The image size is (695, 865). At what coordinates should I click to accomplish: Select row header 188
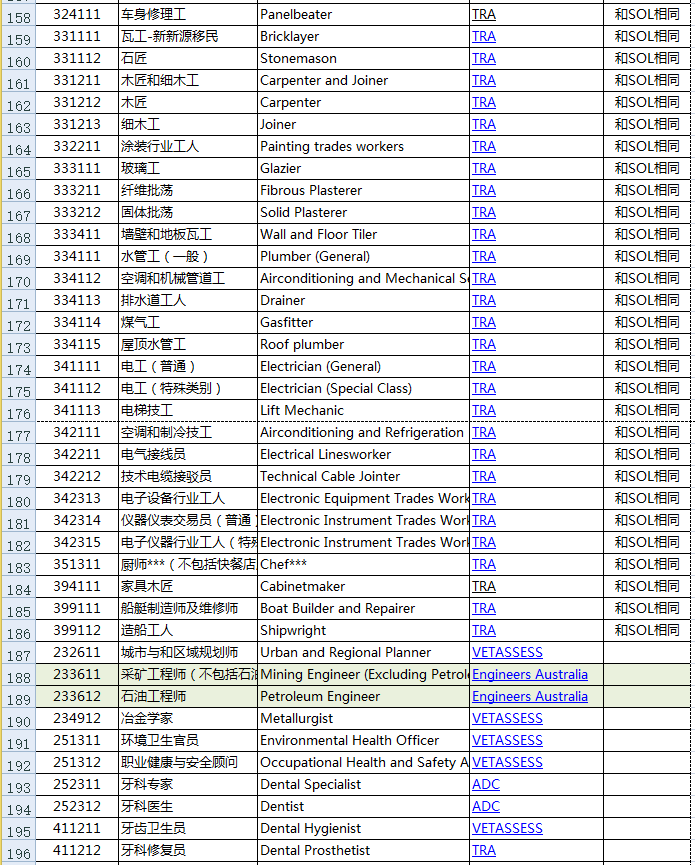[x=19, y=676]
